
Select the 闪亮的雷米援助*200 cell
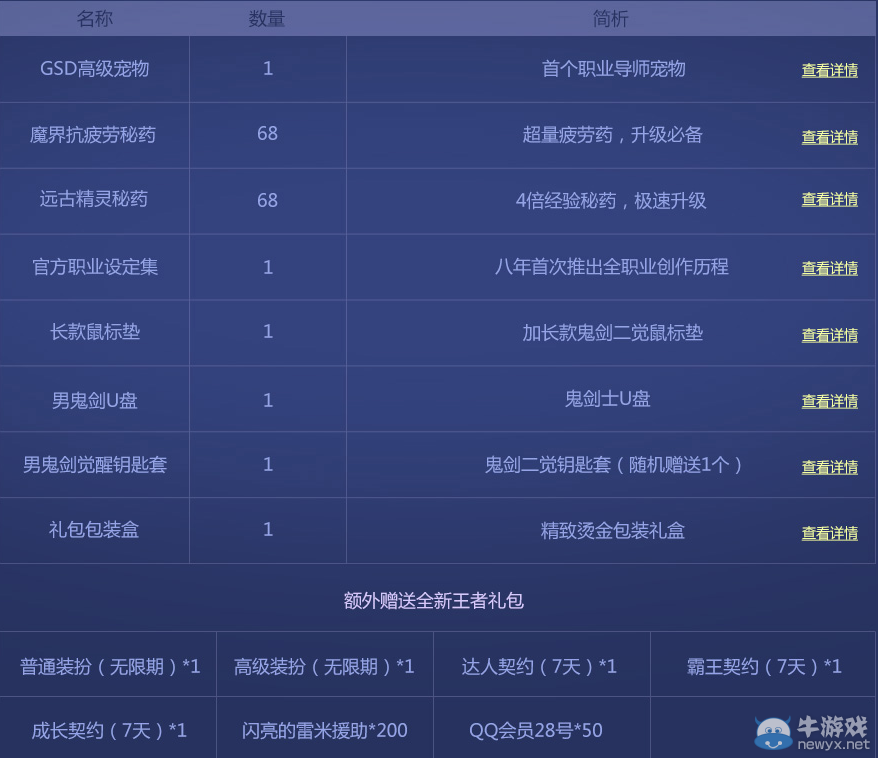click(324, 730)
